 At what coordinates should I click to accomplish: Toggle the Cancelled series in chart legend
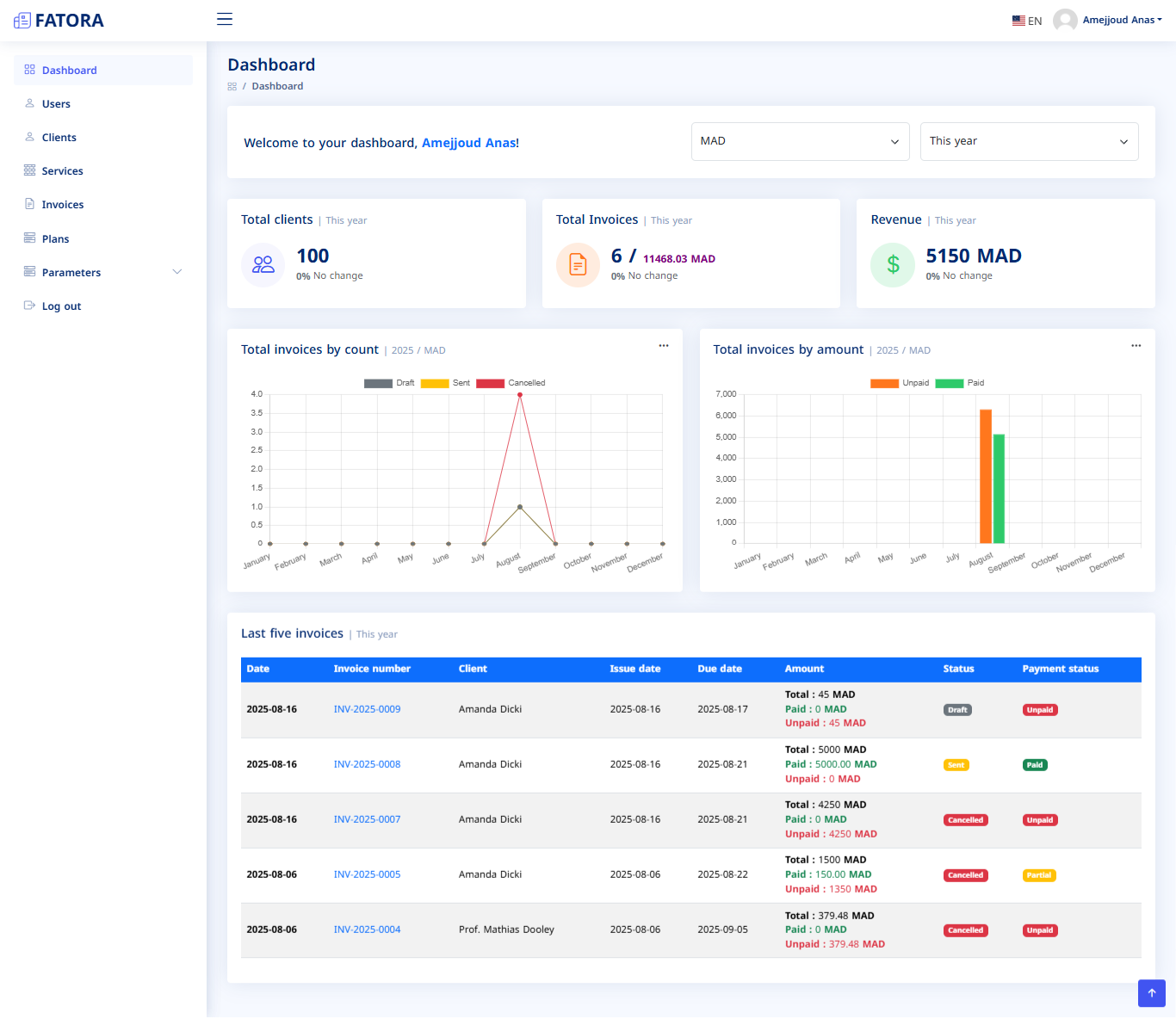[x=491, y=384]
